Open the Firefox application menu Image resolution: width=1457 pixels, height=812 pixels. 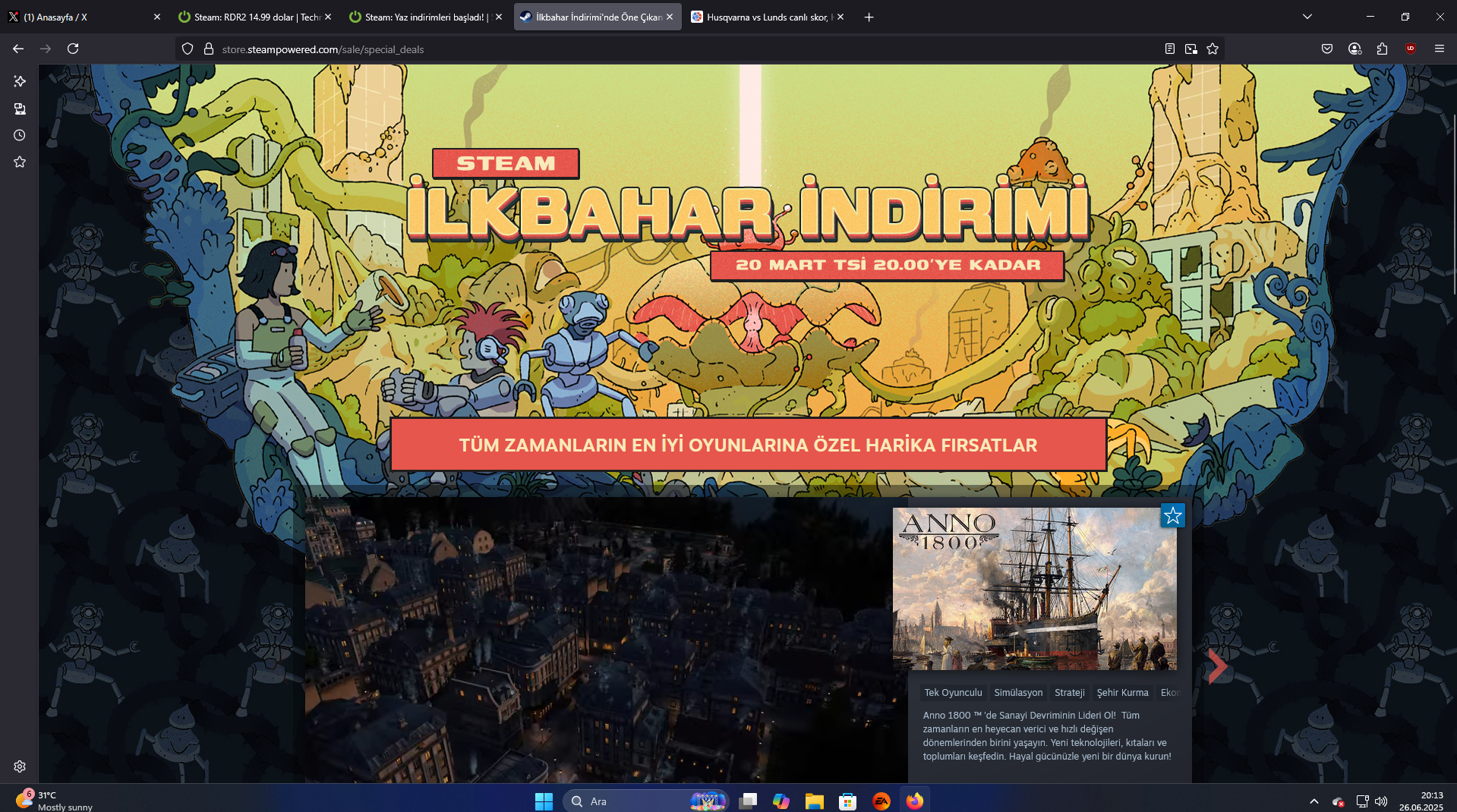pyautogui.click(x=1439, y=49)
